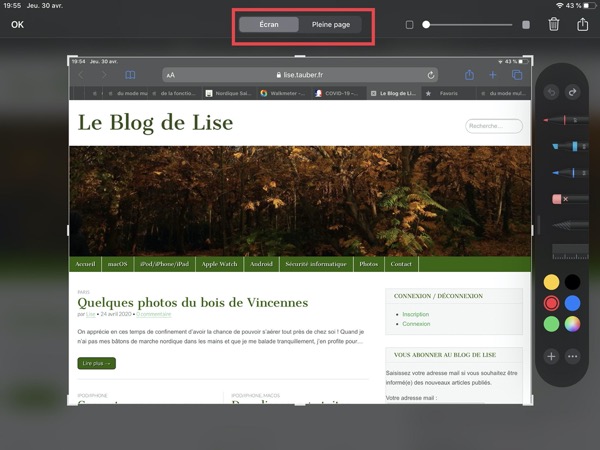This screenshot has width=600, height=450.
Task: Choose the yellow color swatch
Action: point(550,282)
